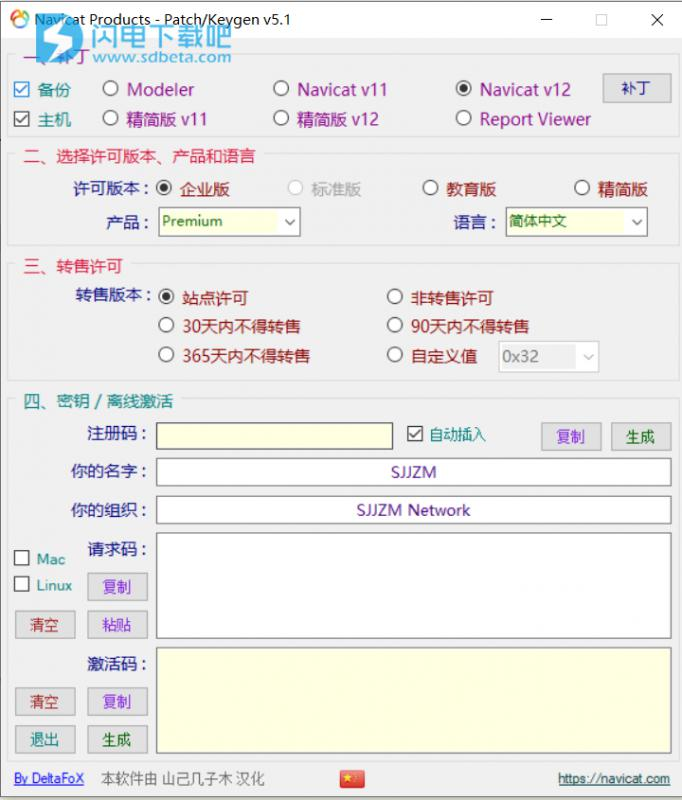Open the https://navicat.com link
Screen dimensions: 682x800
pos(614,779)
